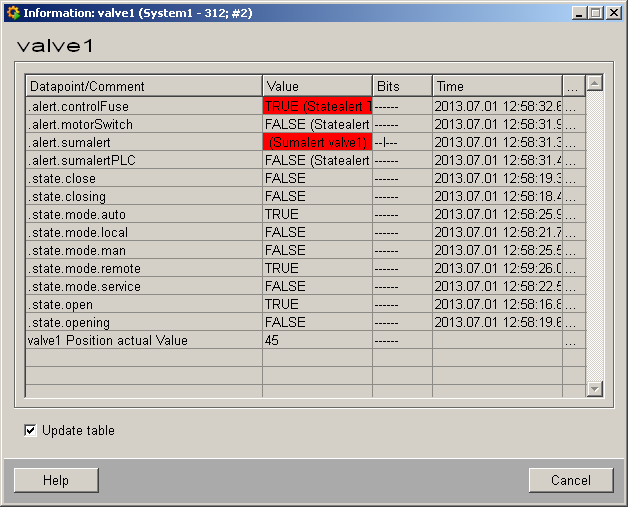Viewport: 628px width, 507px height.
Task: Select the .state.mode.man datapoint
Action: [144, 251]
